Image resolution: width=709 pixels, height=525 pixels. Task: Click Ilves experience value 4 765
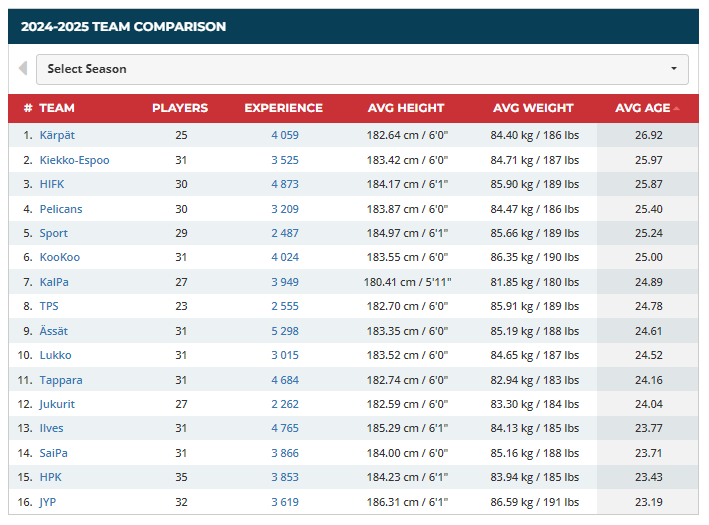285,428
